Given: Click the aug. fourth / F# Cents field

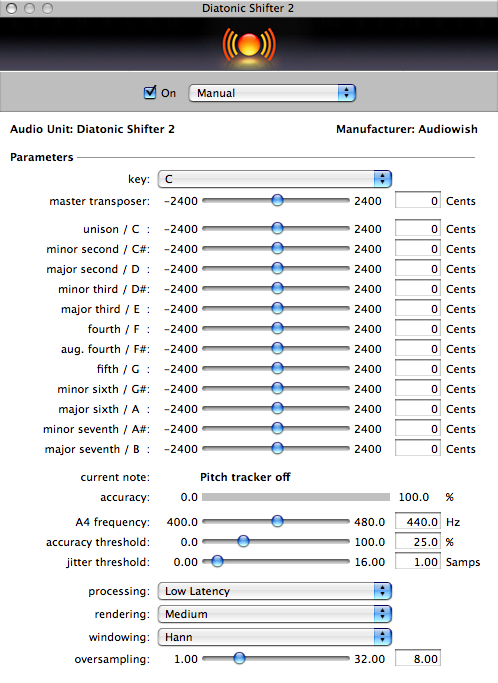Looking at the screenshot, I should 418,349.
